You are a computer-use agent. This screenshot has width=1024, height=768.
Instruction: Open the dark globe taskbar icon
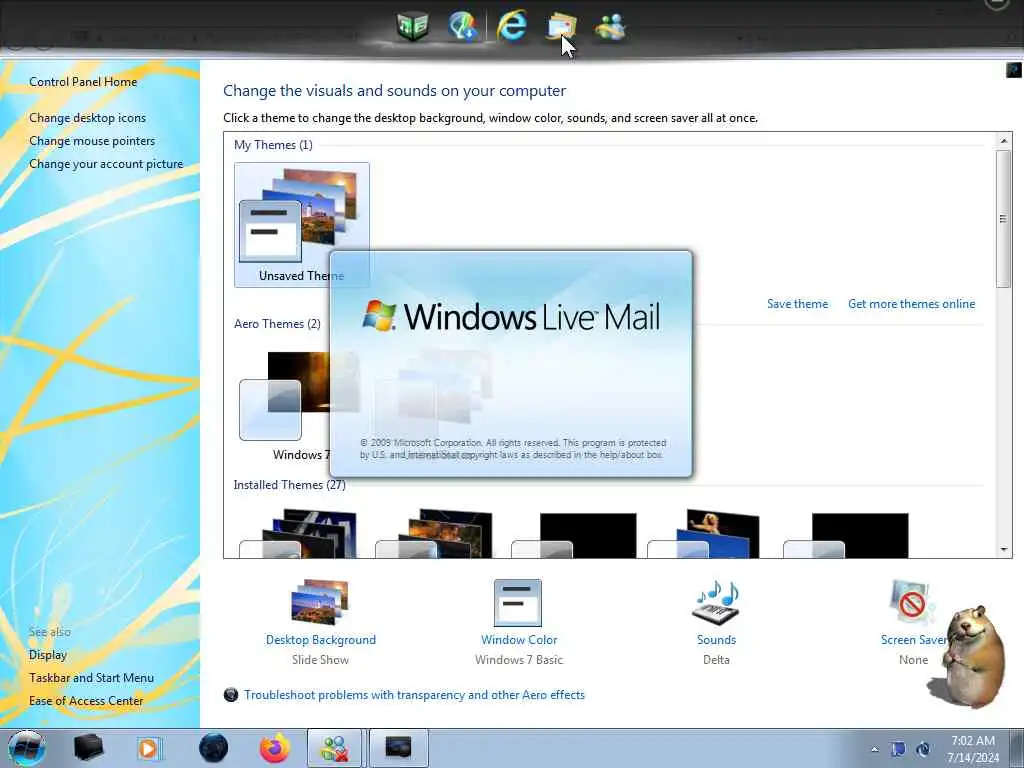click(214, 748)
